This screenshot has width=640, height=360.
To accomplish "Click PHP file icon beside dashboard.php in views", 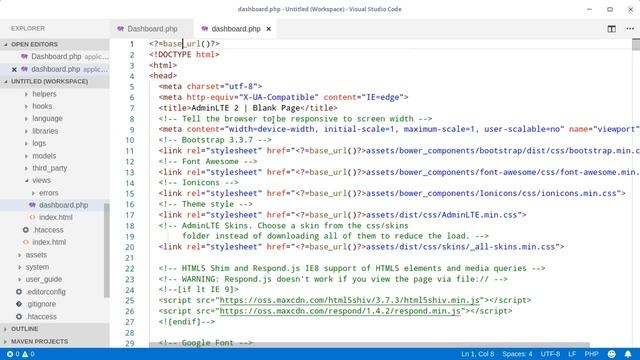I will click(x=32, y=205).
